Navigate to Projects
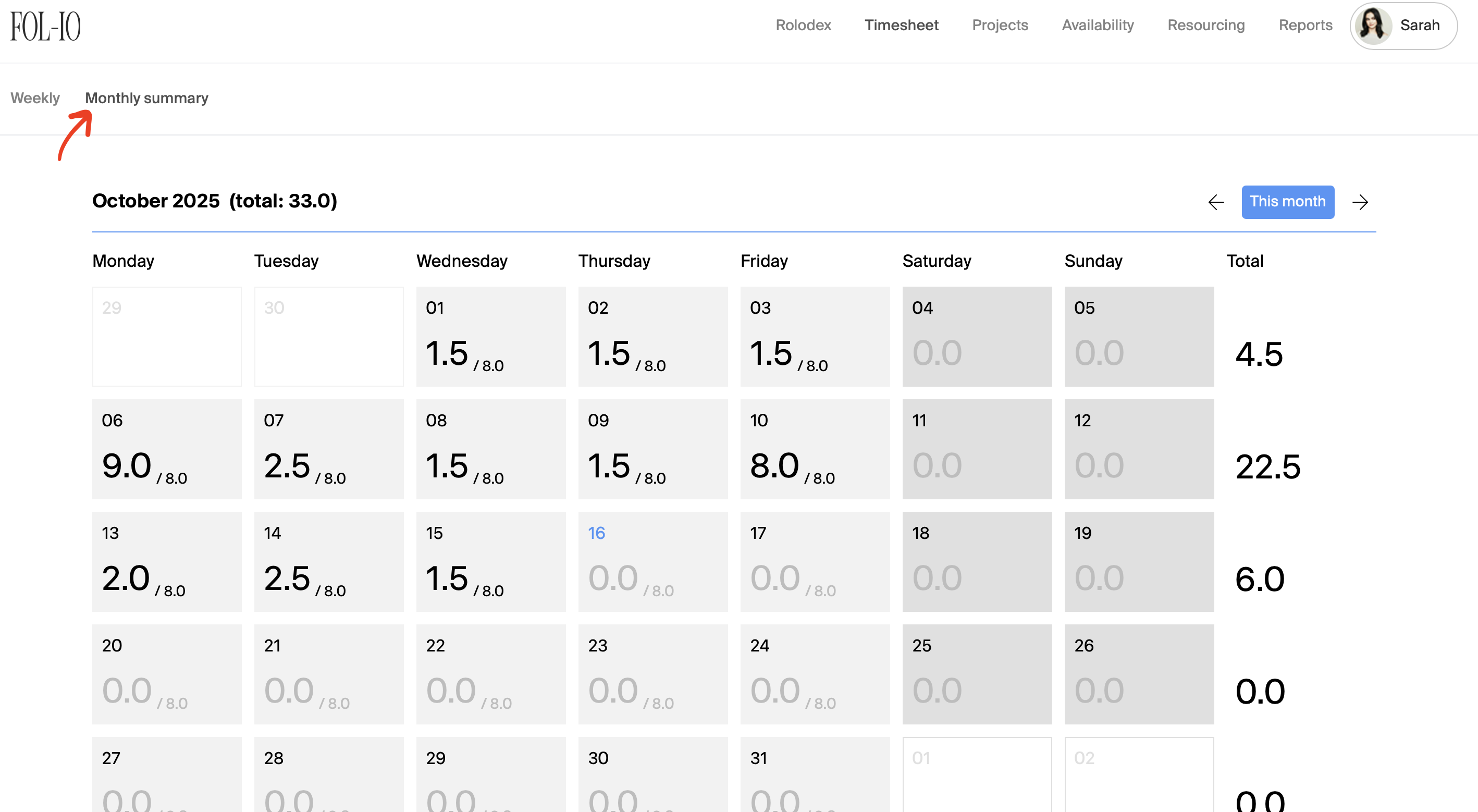This screenshot has height=812, width=1478. [1000, 25]
